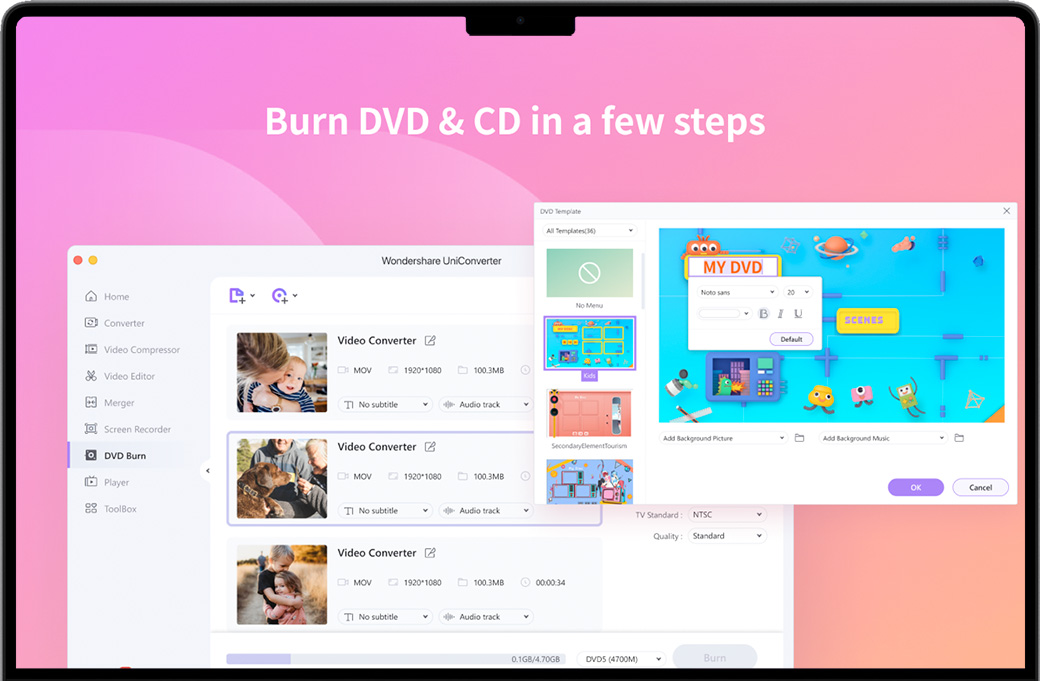
Task: Toggle the Underline text formatting icon
Action: click(798, 314)
